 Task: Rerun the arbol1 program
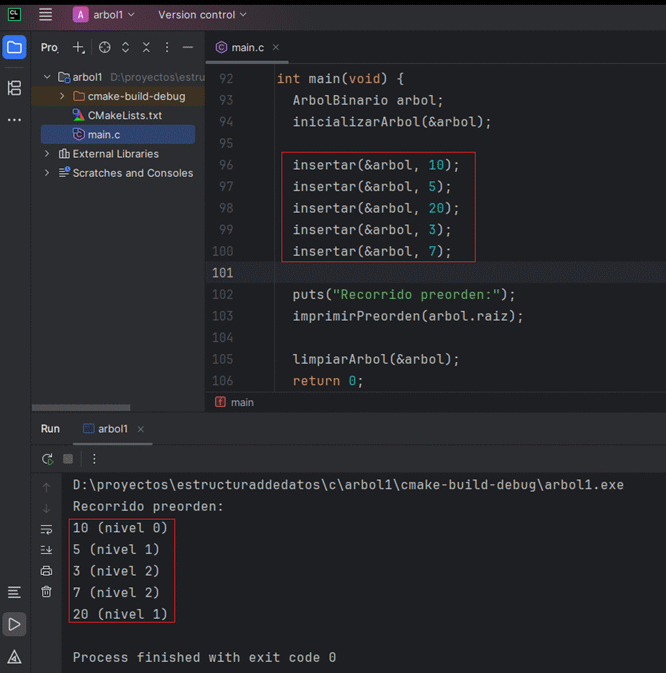47,459
